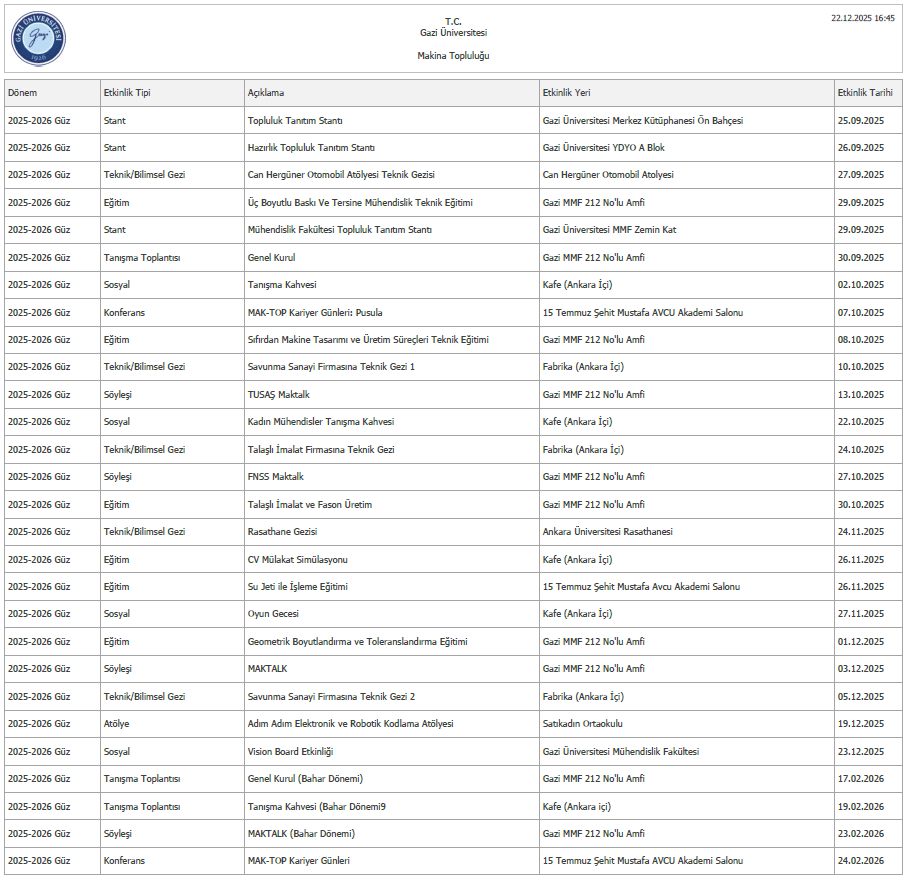Select the Topluluk Tanıtım Stantı description cell
This screenshot has width=909, height=880.
[295, 121]
